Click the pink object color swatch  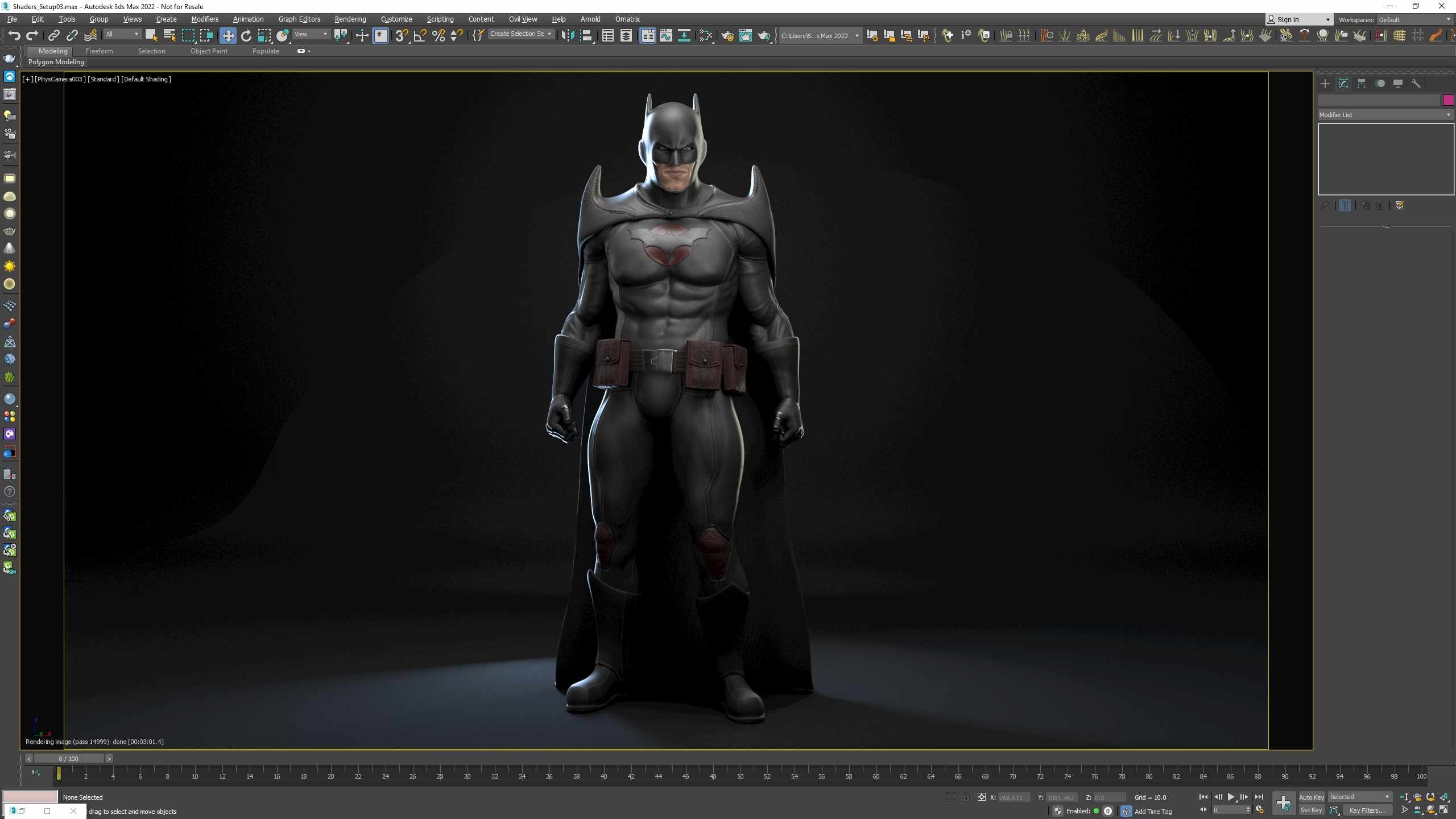pyautogui.click(x=1448, y=100)
